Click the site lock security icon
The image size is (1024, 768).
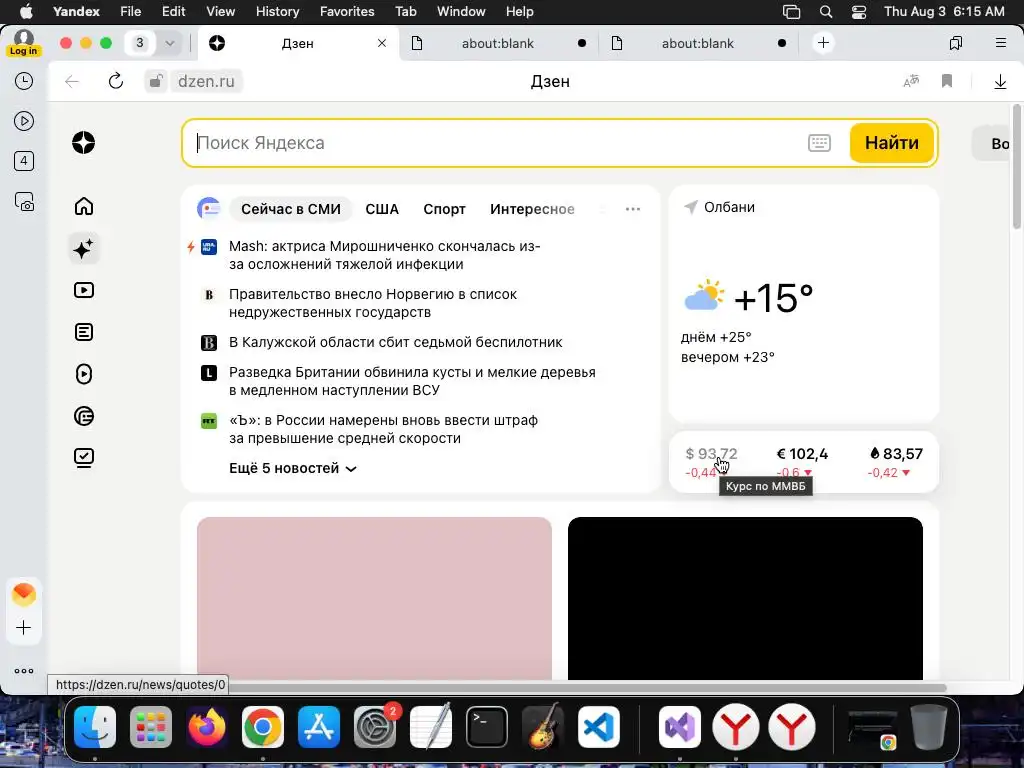tap(155, 81)
